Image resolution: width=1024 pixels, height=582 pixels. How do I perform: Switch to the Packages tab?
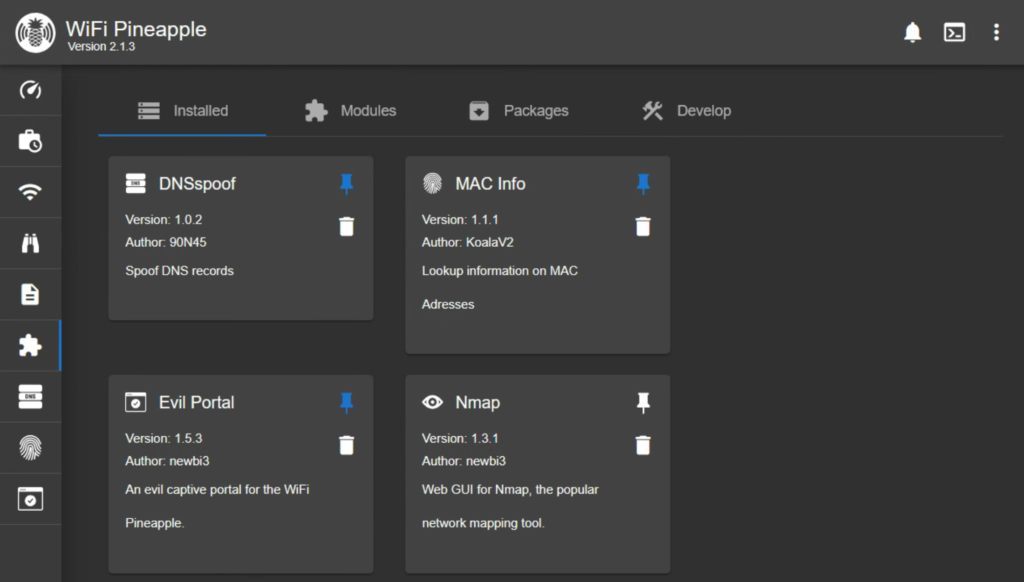(x=519, y=110)
